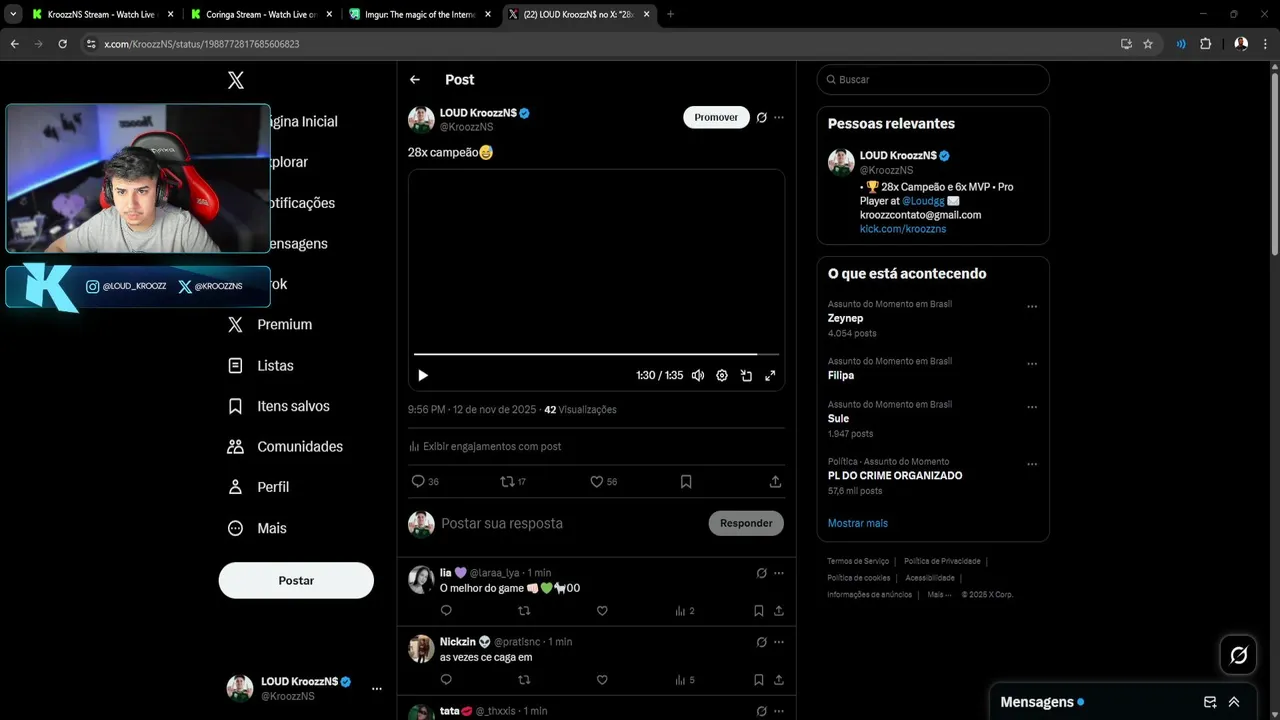Seek on the video progress bar
The height and width of the screenshot is (720, 1280).
[596, 354]
